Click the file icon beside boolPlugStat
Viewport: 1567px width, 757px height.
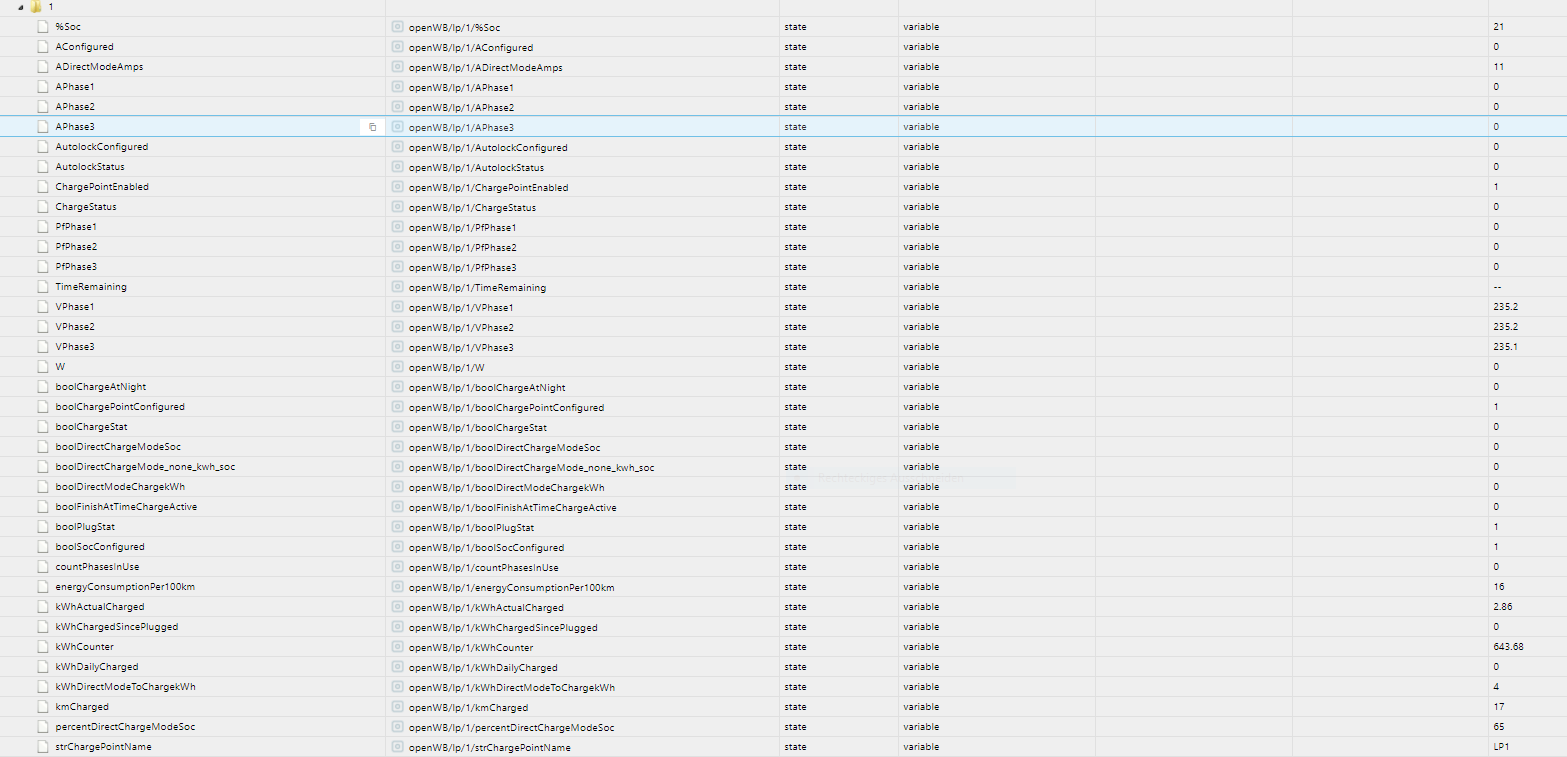pyautogui.click(x=43, y=527)
